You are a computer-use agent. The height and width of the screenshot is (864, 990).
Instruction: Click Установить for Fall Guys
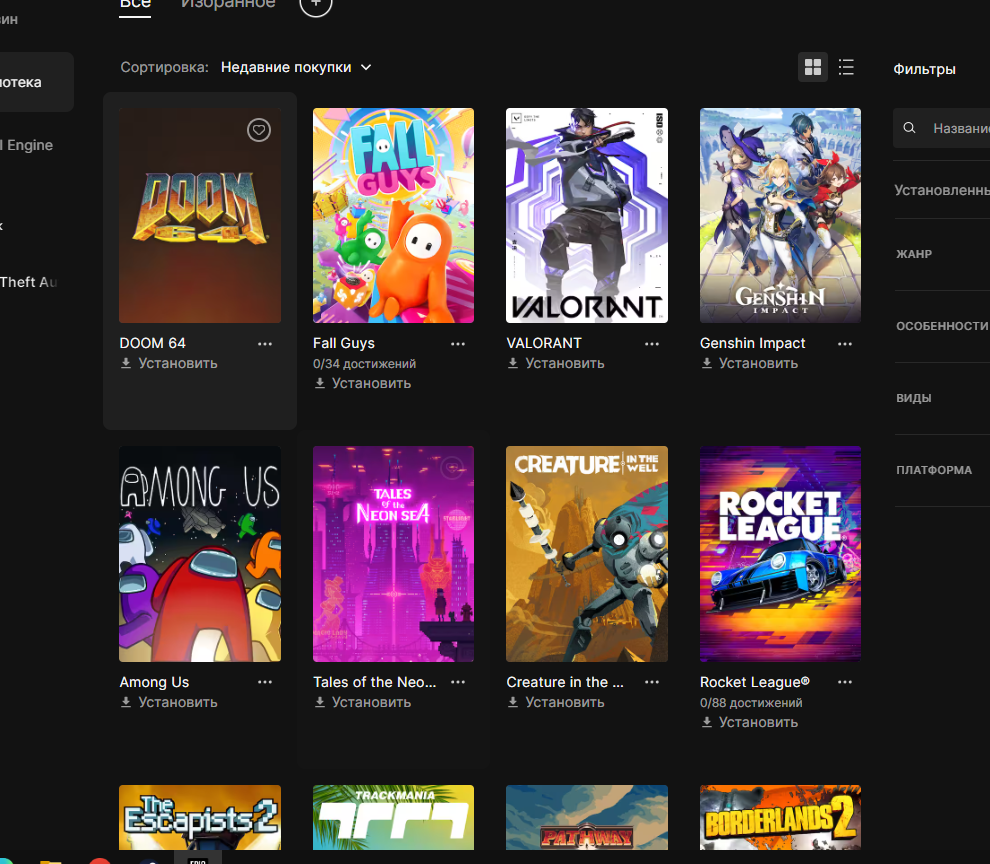coord(371,383)
